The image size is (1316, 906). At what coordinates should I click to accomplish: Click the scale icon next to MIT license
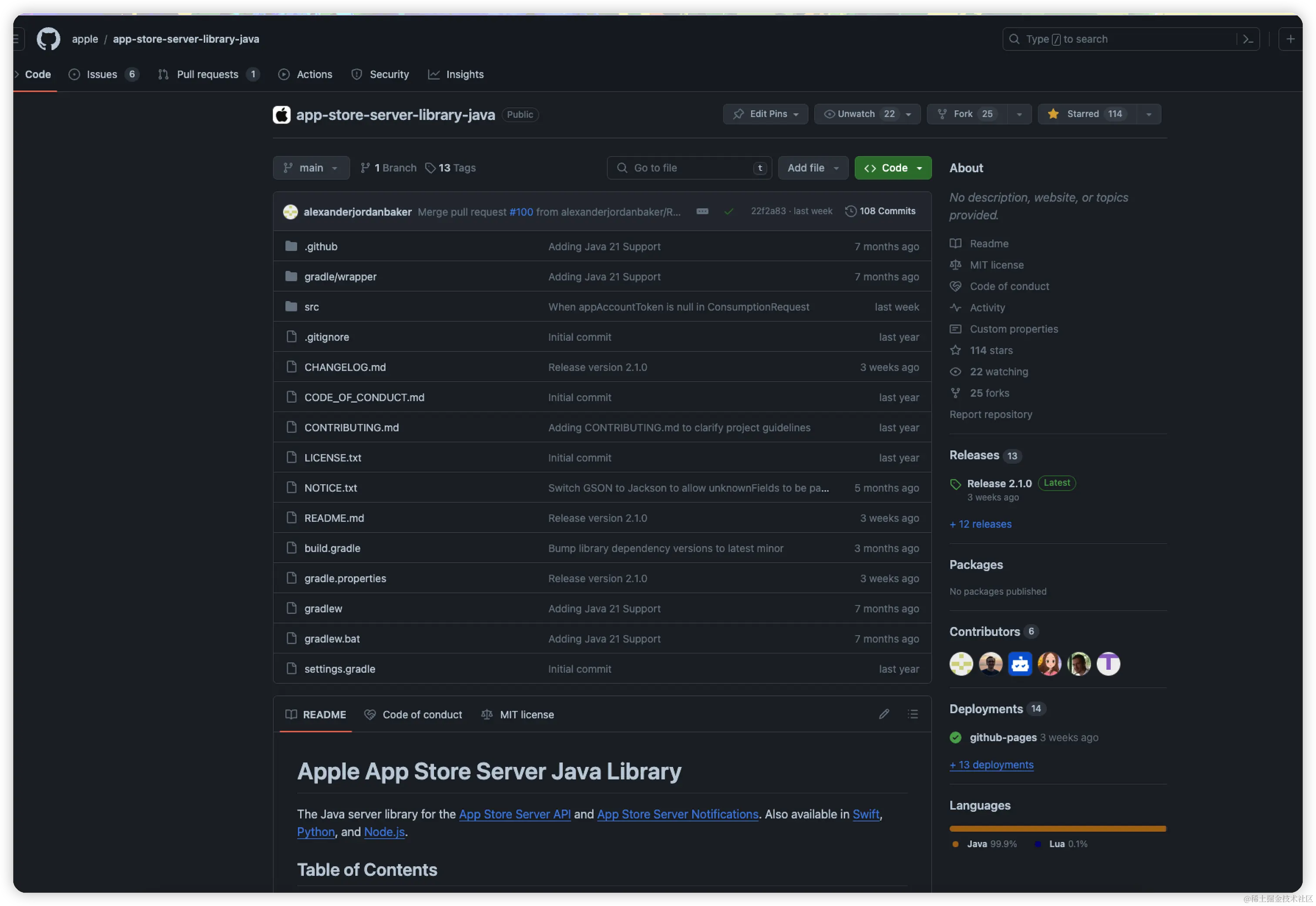(x=956, y=265)
